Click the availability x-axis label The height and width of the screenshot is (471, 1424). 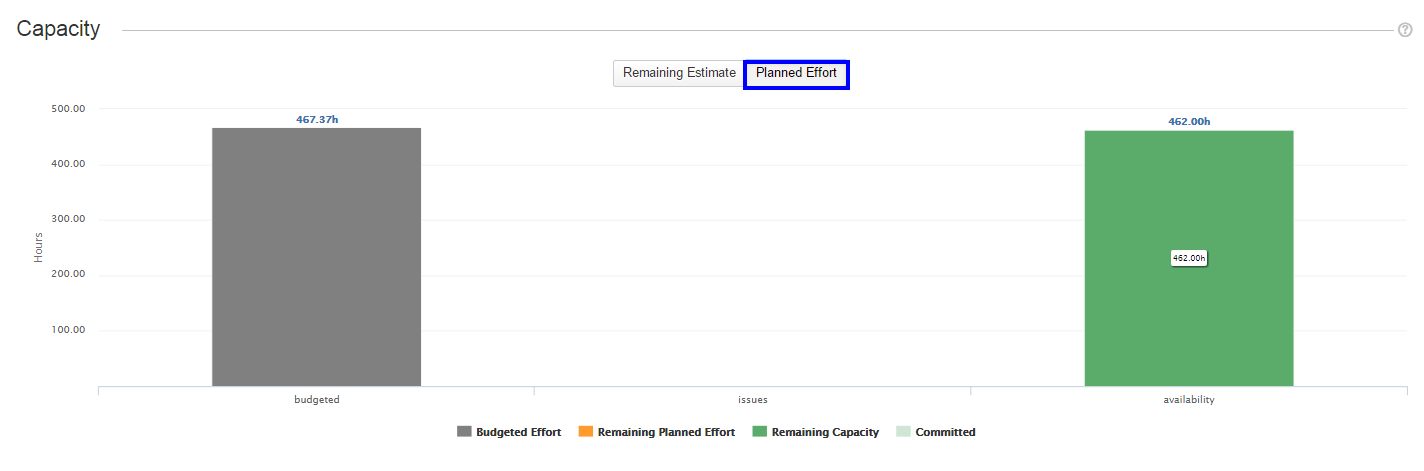click(1189, 399)
